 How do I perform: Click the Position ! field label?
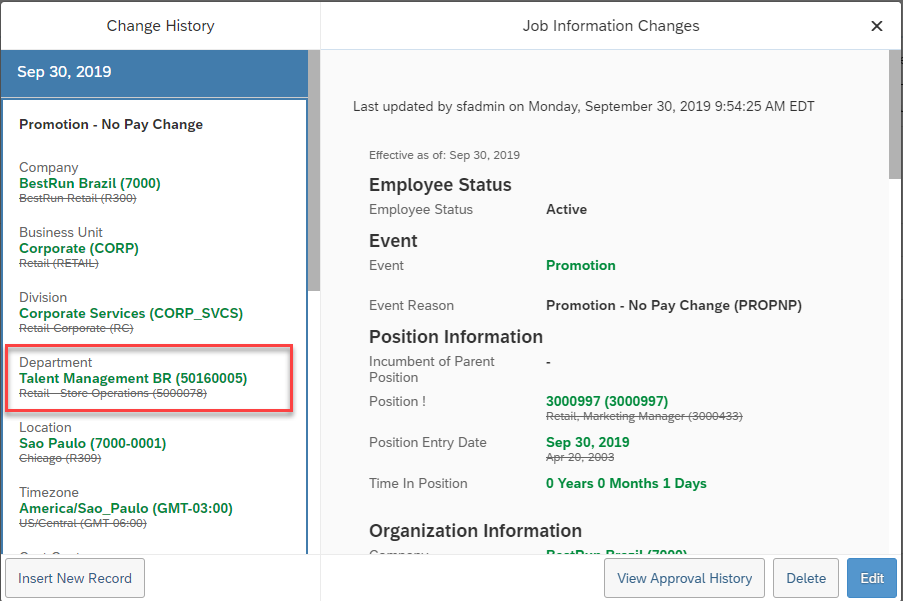[397, 401]
